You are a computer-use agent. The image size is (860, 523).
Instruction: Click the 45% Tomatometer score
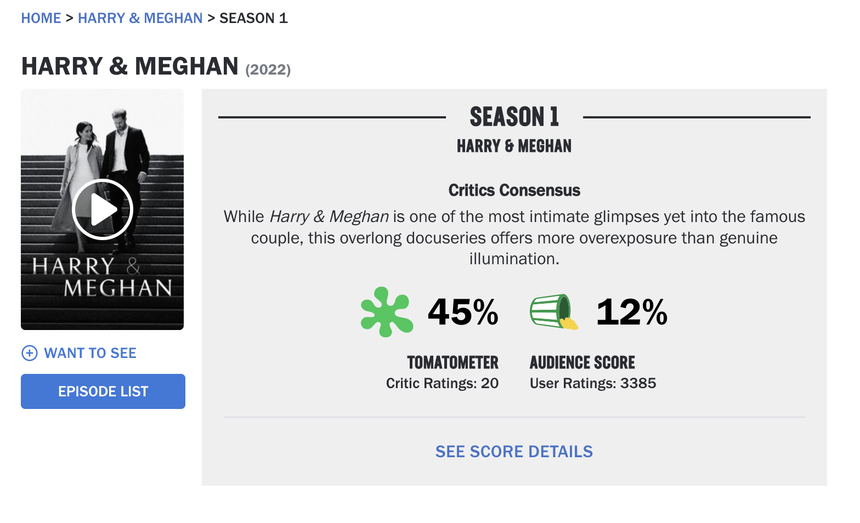(463, 313)
